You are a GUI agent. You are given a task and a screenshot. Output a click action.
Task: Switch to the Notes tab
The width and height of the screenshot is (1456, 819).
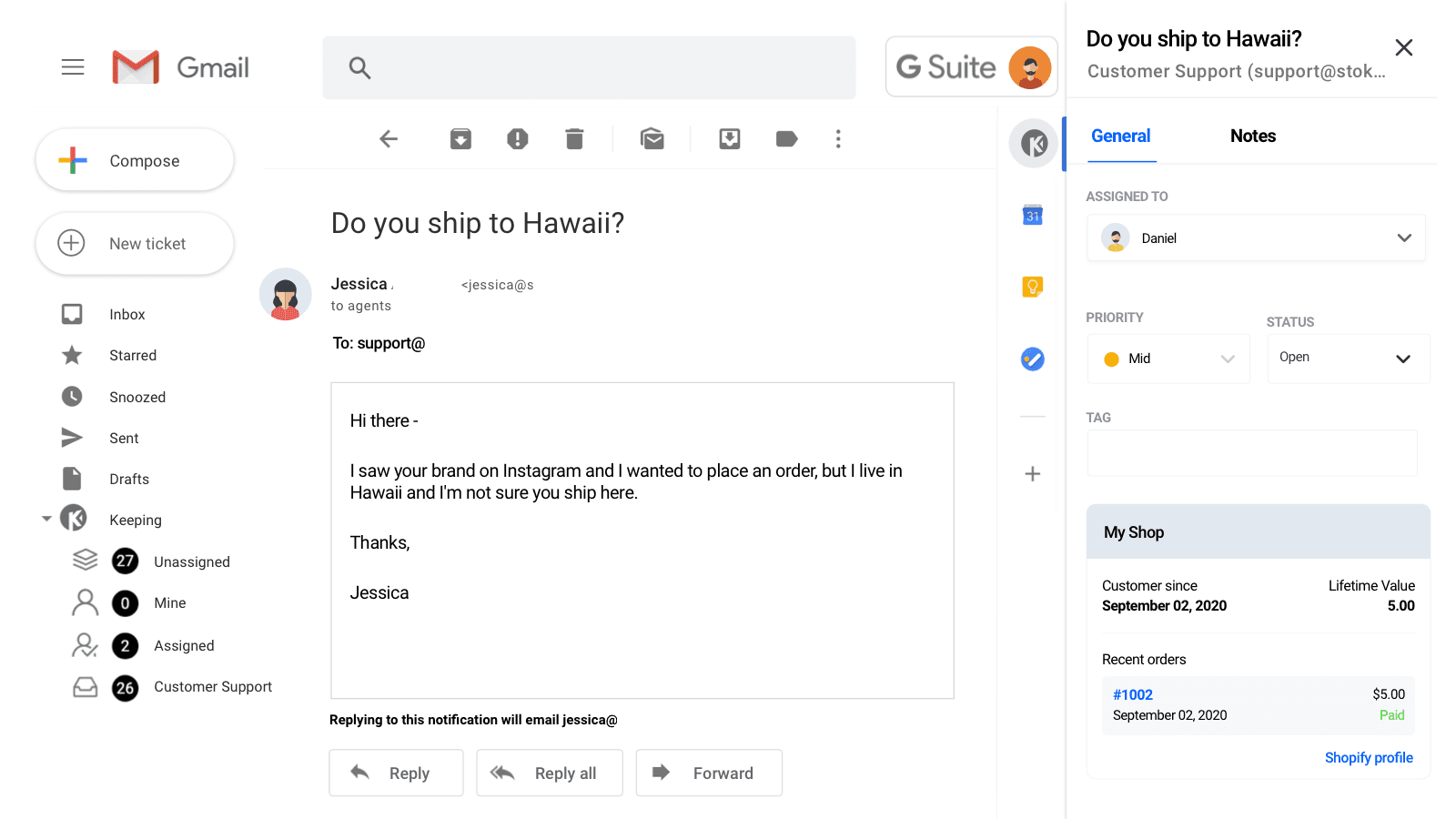point(1252,136)
